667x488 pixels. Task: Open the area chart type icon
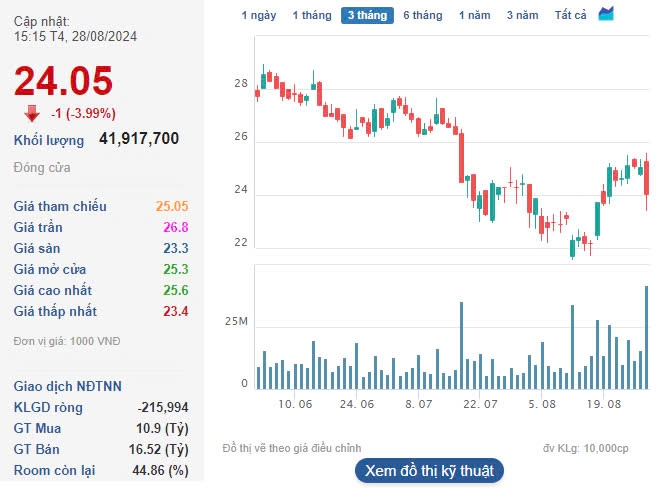[606, 14]
